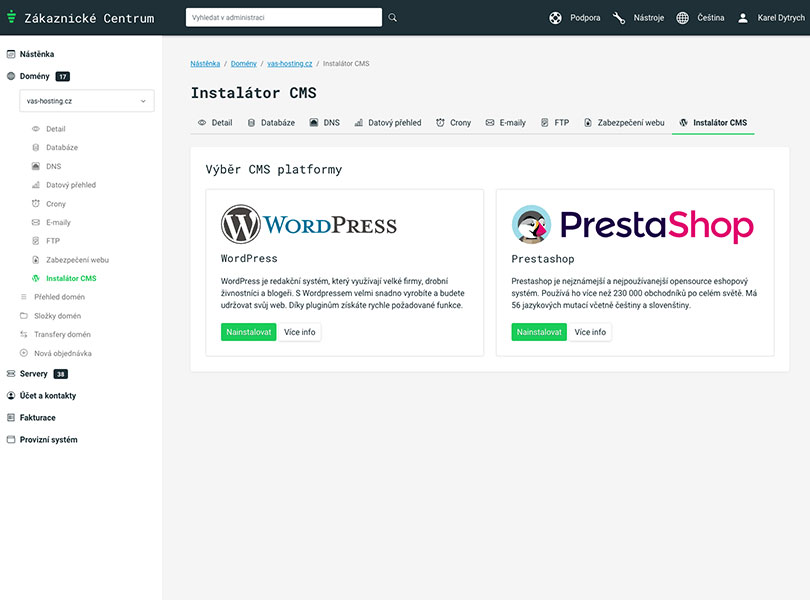Image resolution: width=810 pixels, height=600 pixels.
Task: Click the Transfery domén arrows icon
Action: coord(23,334)
